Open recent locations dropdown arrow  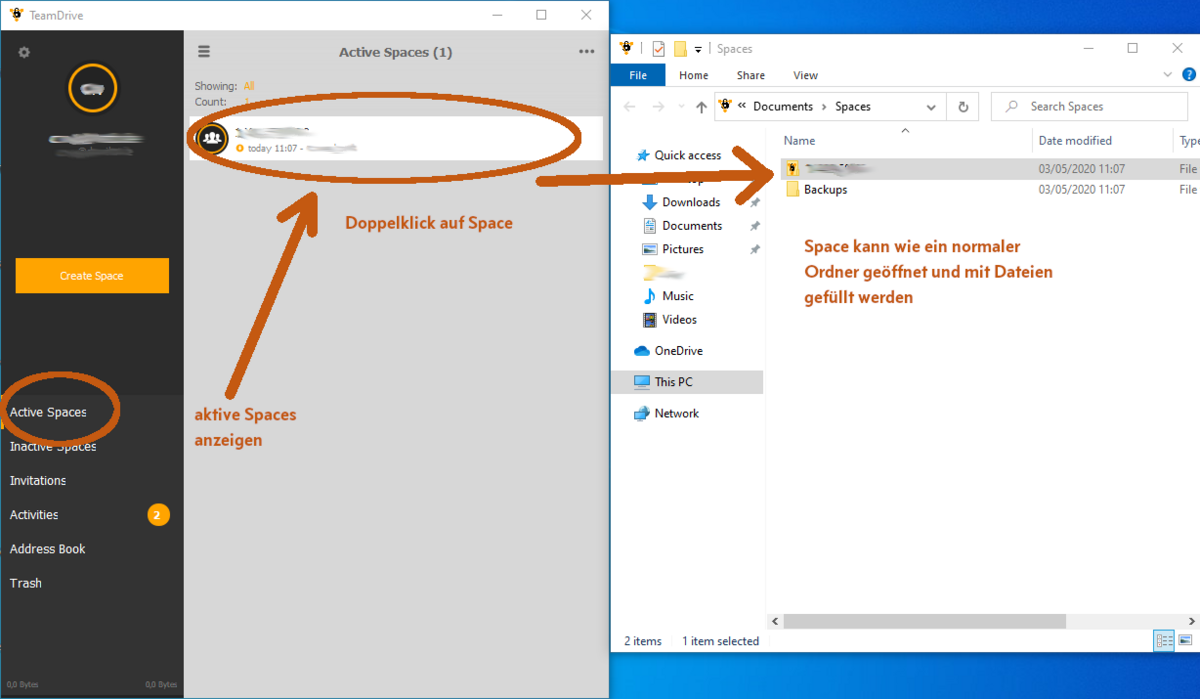pyautogui.click(x=681, y=107)
